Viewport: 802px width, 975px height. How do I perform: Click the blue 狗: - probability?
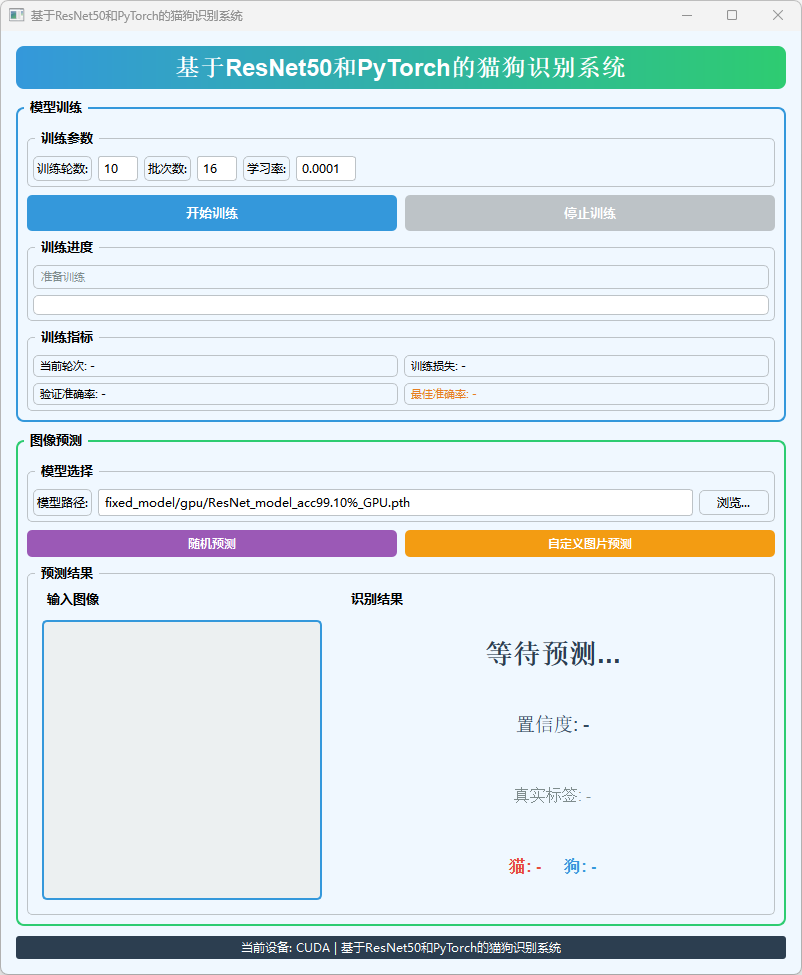pos(580,866)
